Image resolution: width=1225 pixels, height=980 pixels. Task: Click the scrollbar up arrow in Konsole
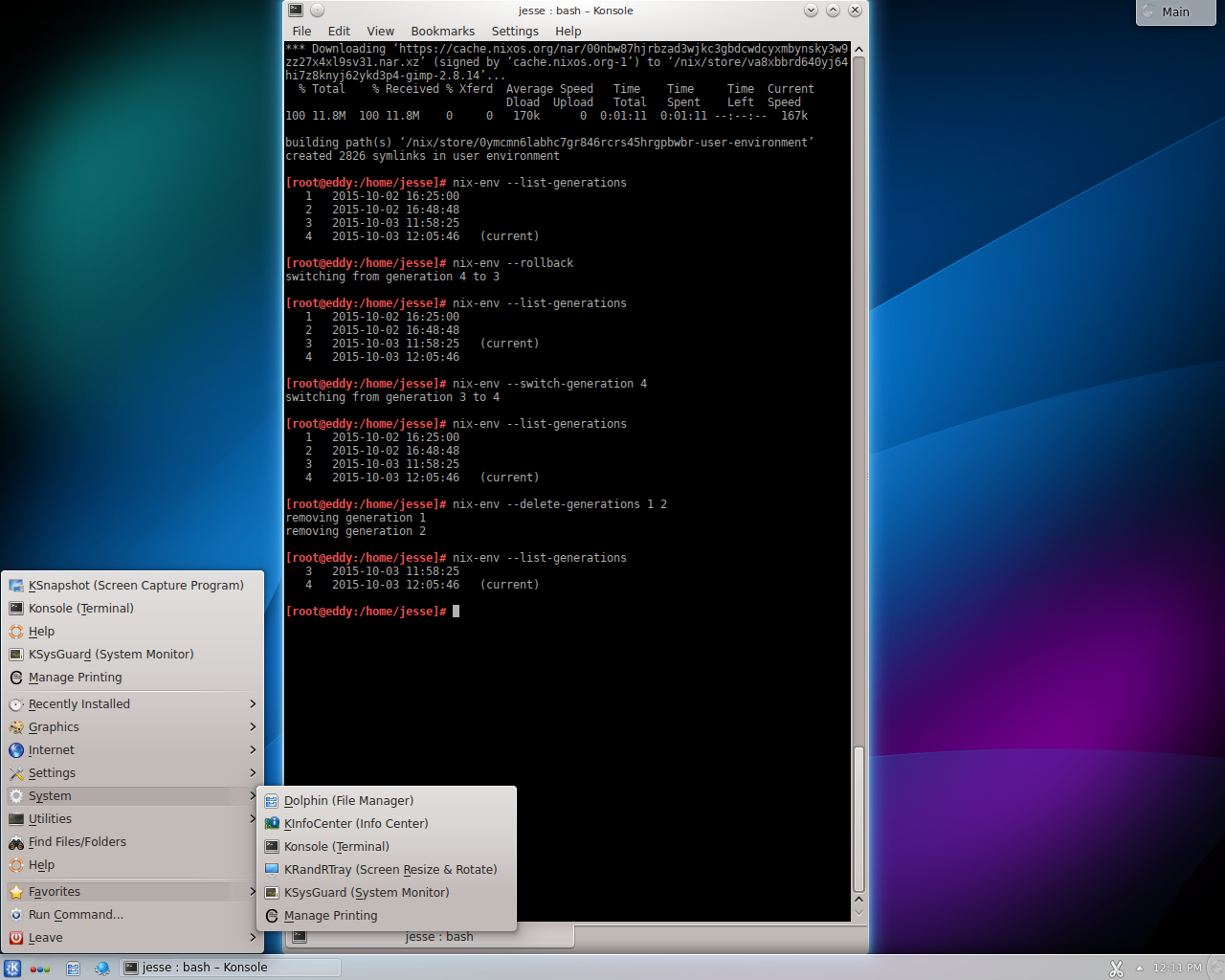coord(858,50)
